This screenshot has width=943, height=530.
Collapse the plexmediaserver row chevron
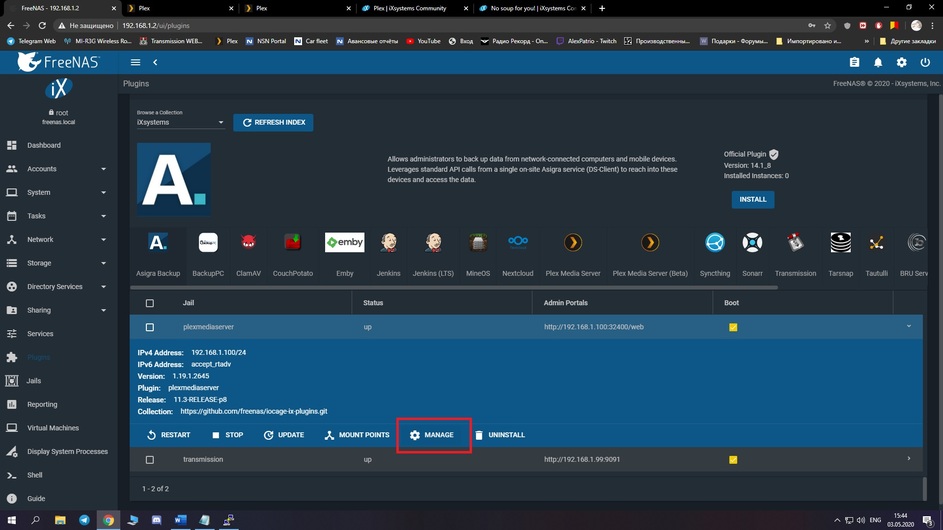tap(909, 327)
